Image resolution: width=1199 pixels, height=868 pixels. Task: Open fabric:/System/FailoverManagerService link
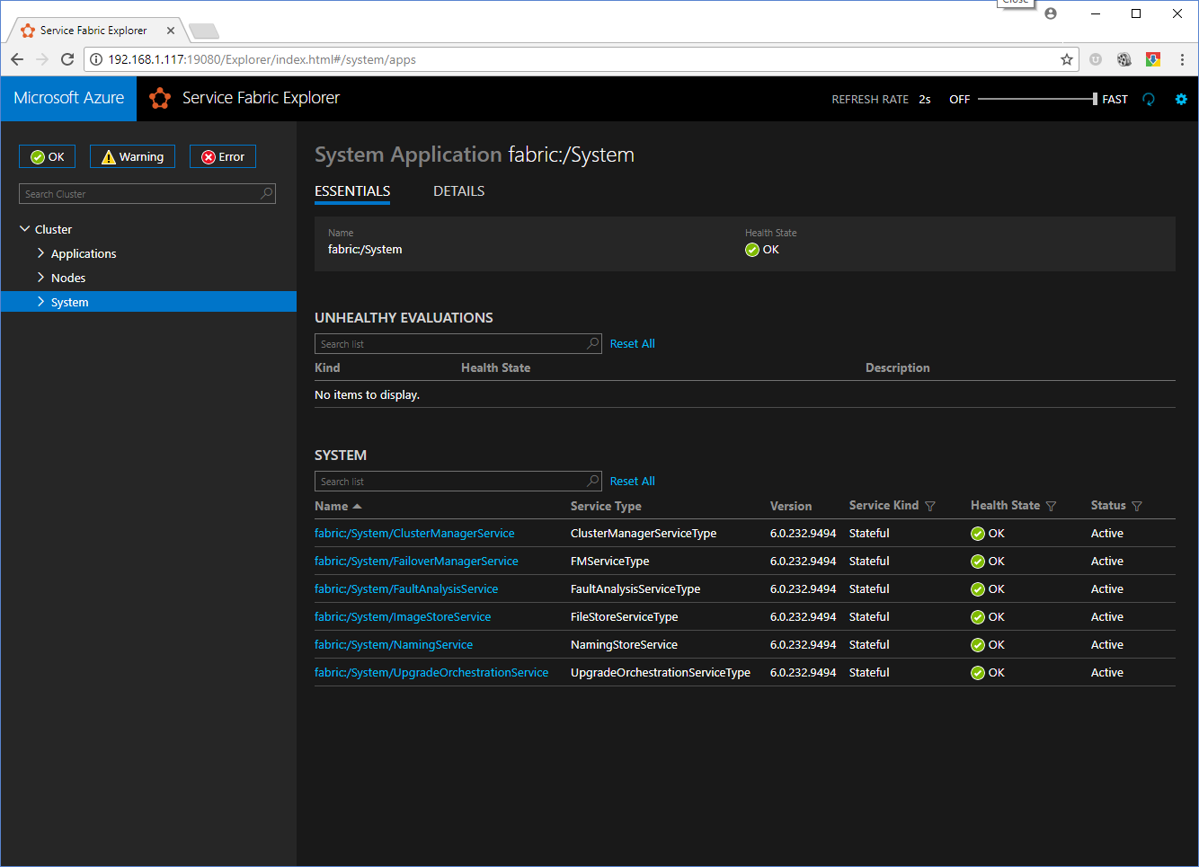point(416,561)
